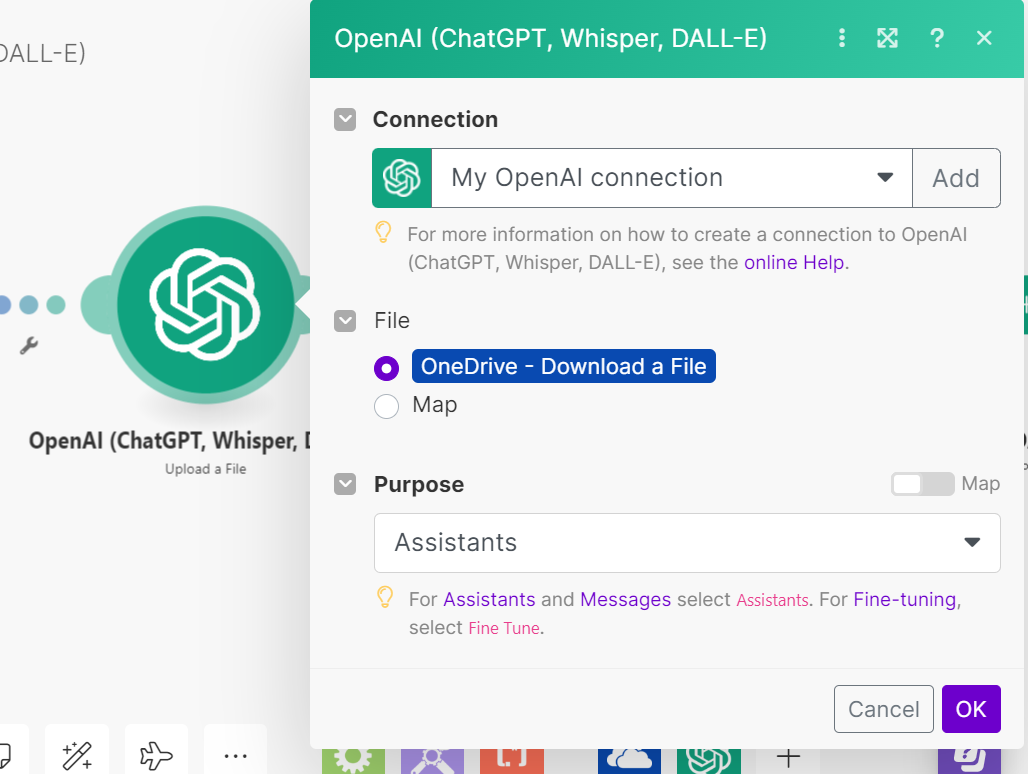
Task: Open the Fine-tuning documentation link
Action: [x=905, y=600]
